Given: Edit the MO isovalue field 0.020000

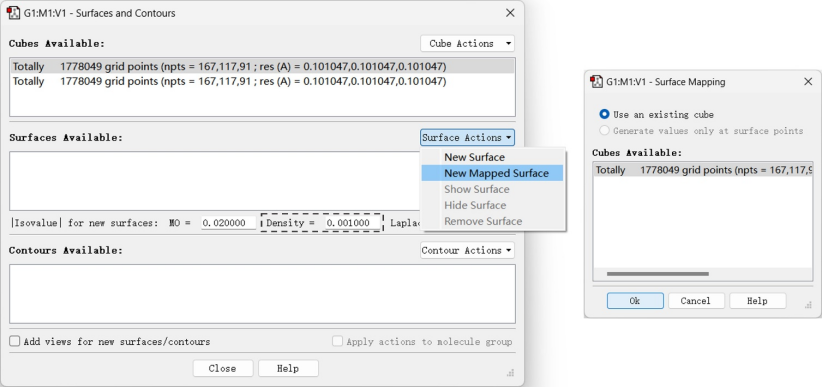Looking at the screenshot, I should [229, 223].
